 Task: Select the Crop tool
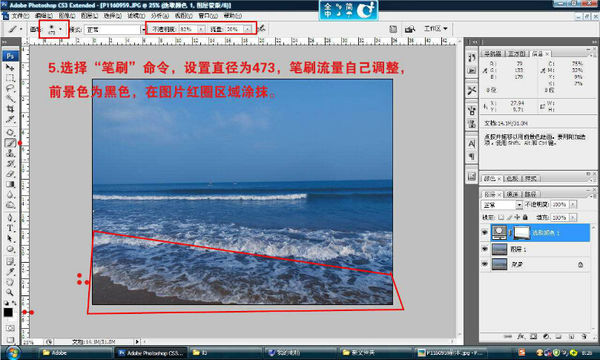pyautogui.click(x=10, y=109)
